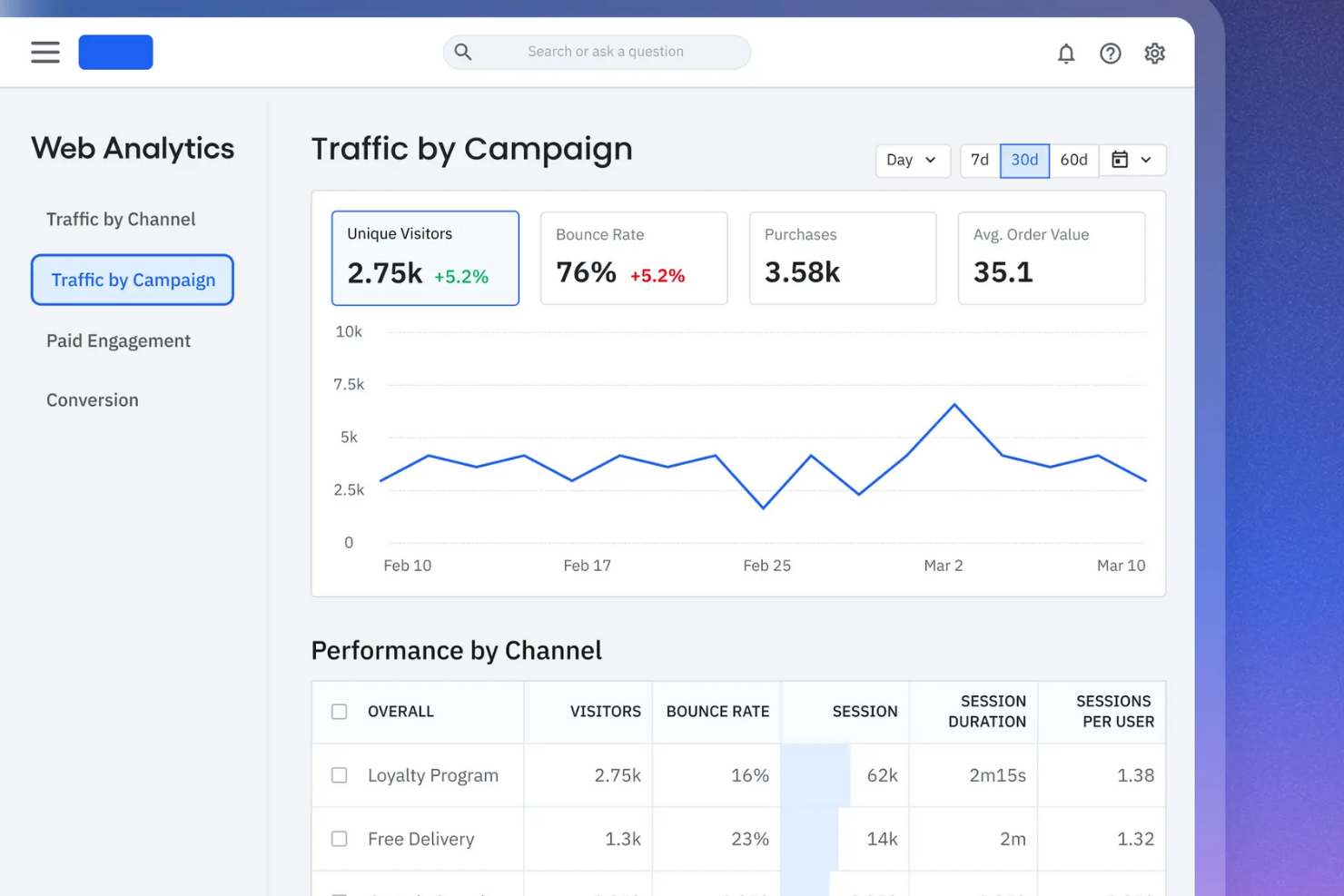1344x896 pixels.
Task: Open the help question mark icon
Action: tap(1110, 54)
